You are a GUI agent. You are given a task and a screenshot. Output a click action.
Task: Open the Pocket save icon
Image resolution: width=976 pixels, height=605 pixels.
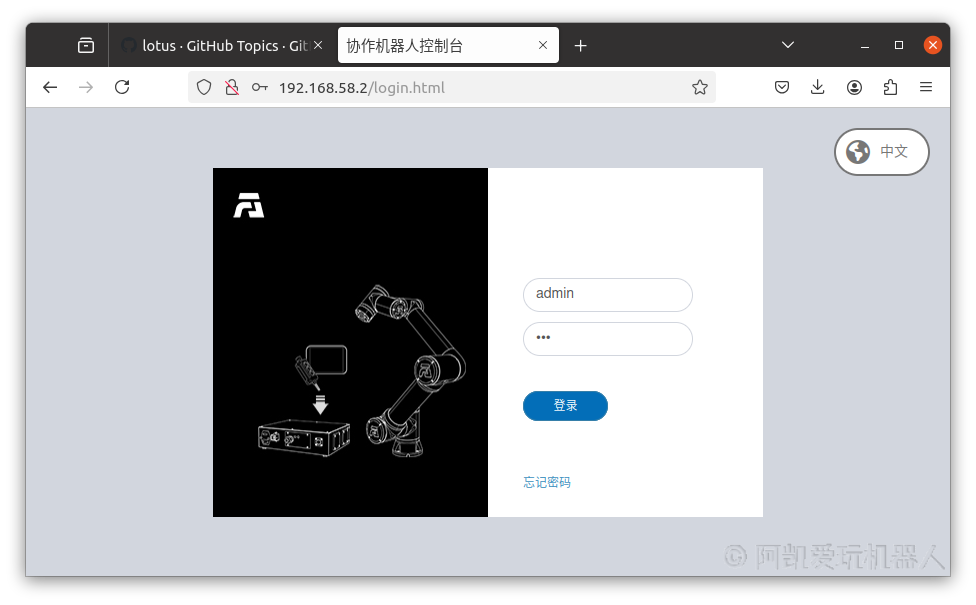782,87
